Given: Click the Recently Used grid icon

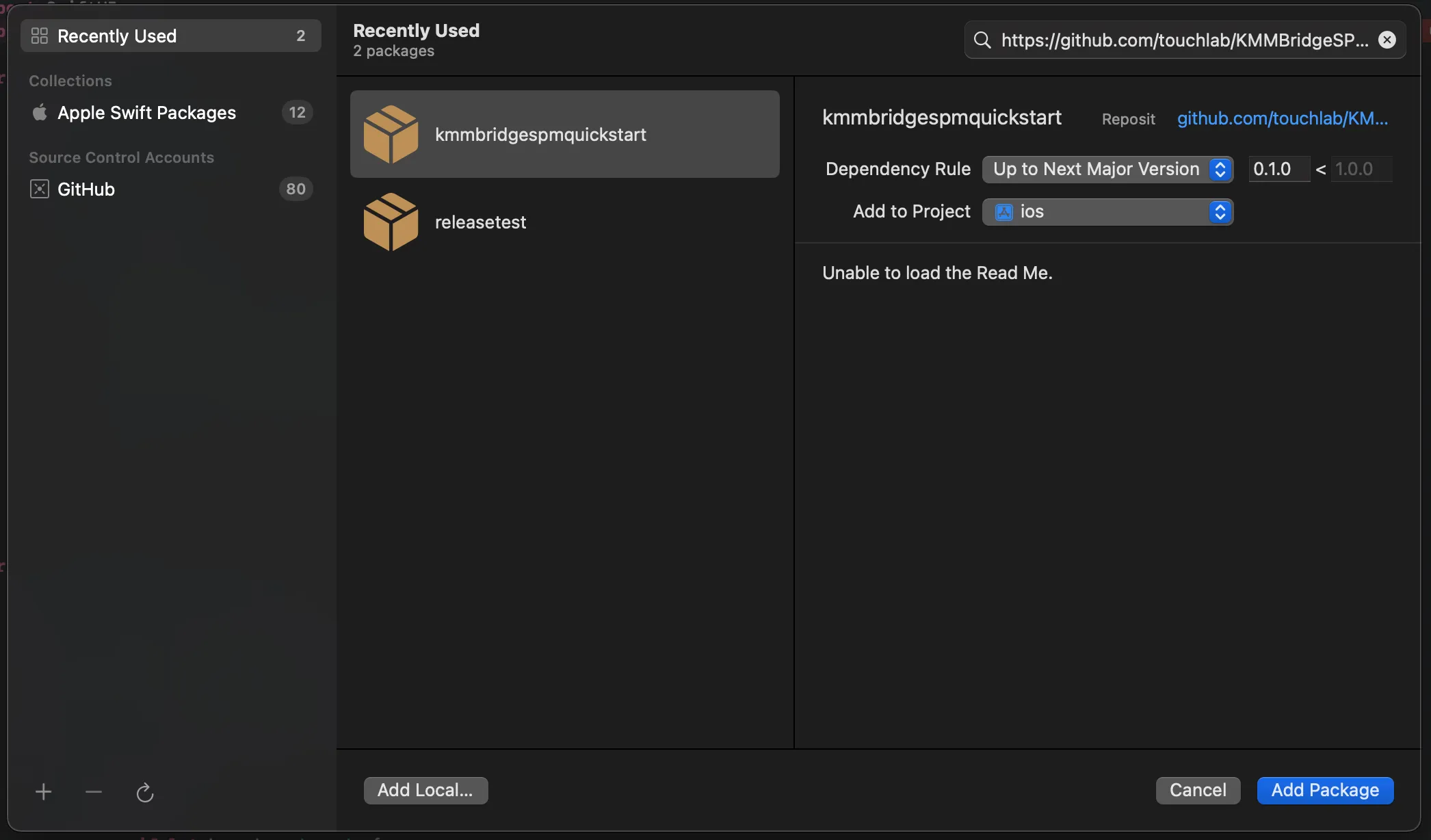Looking at the screenshot, I should click(x=40, y=36).
